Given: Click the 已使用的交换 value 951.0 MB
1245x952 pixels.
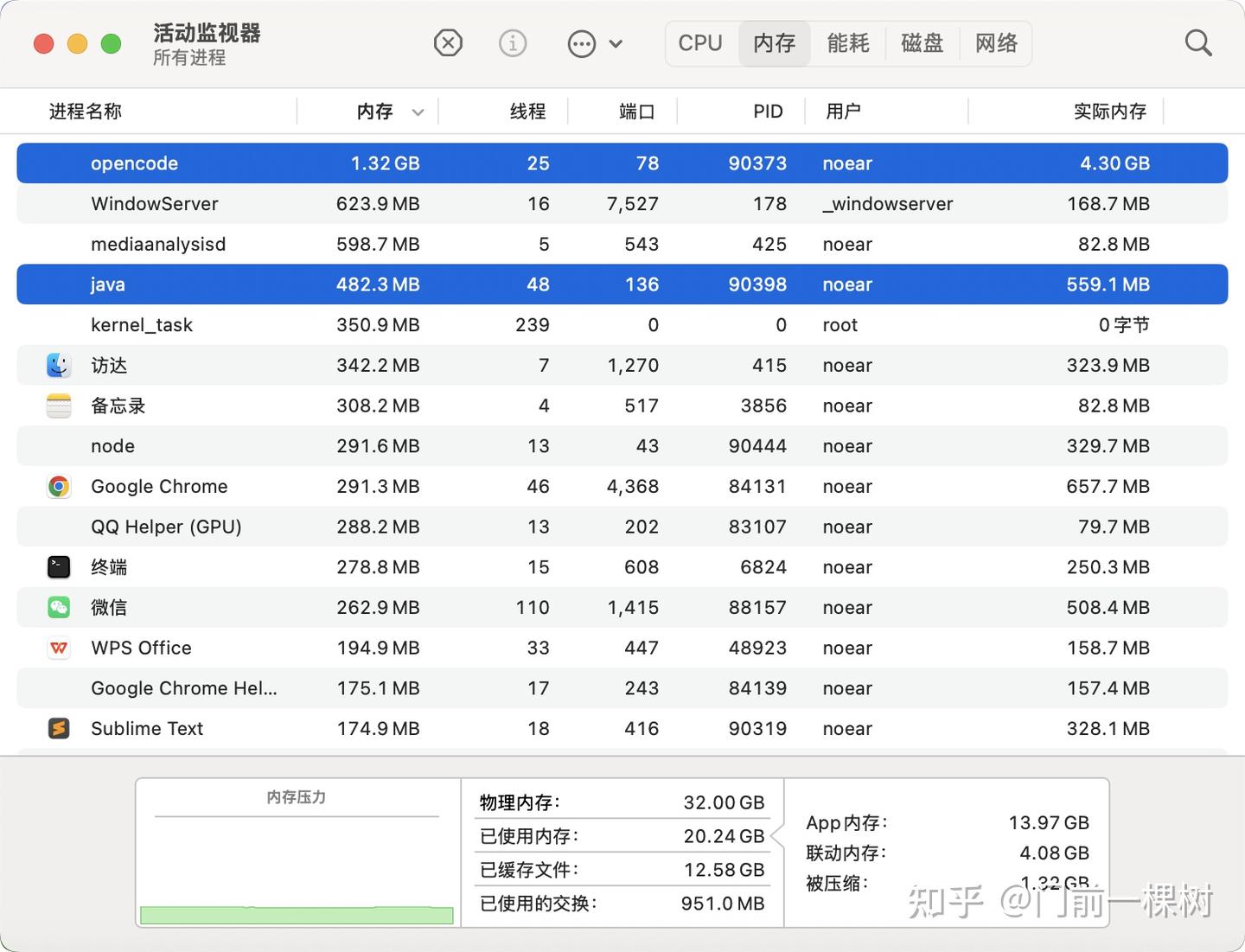Looking at the screenshot, I should pos(723,904).
